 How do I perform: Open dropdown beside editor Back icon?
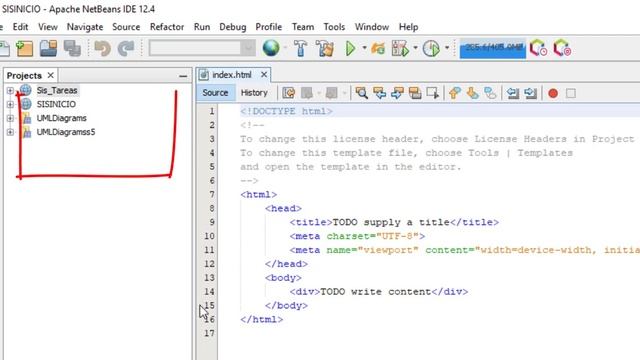click(319, 93)
